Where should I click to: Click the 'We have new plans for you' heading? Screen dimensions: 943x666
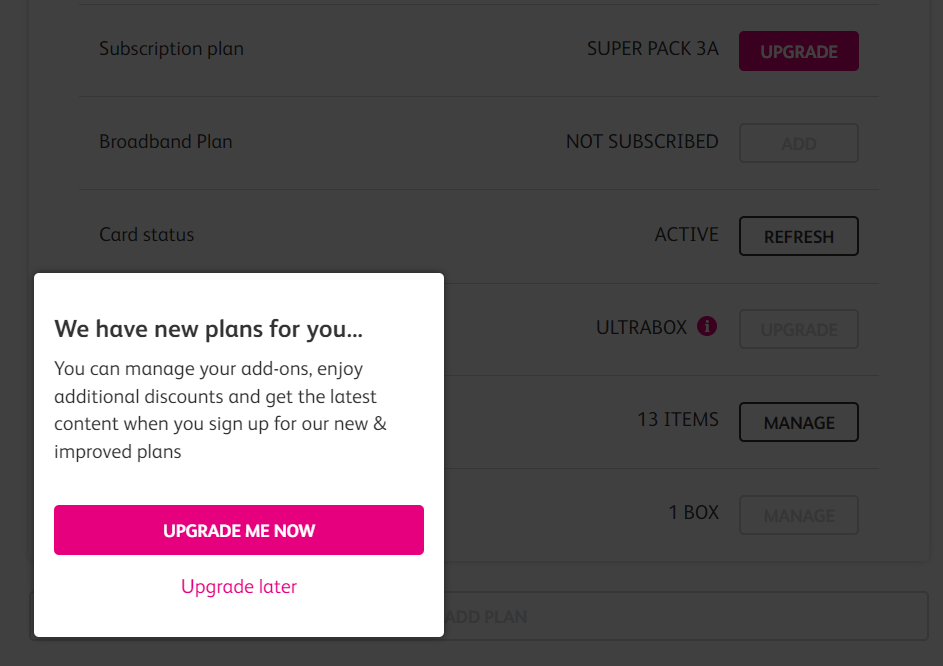point(208,328)
